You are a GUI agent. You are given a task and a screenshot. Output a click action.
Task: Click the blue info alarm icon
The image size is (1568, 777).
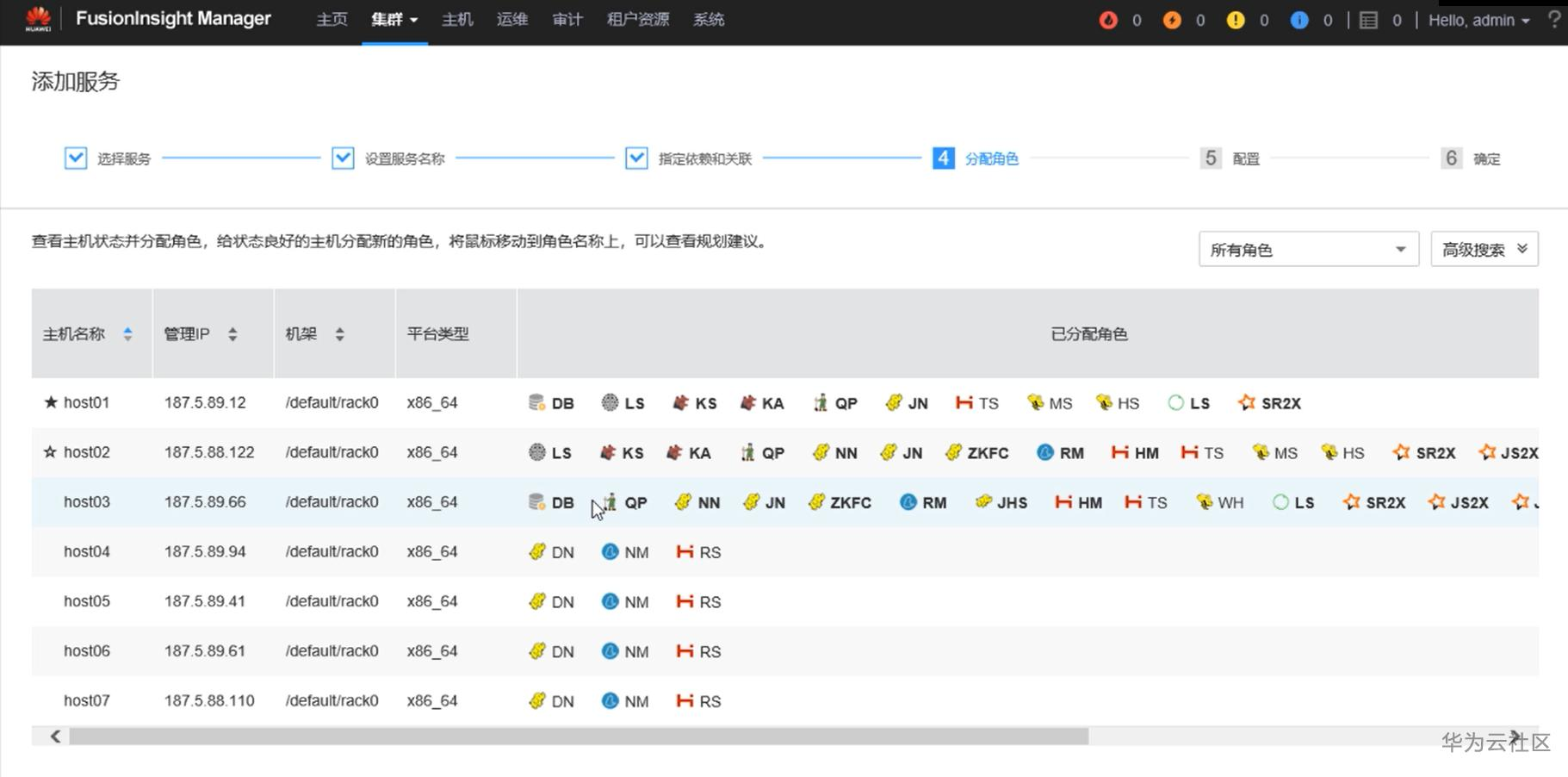1299,20
